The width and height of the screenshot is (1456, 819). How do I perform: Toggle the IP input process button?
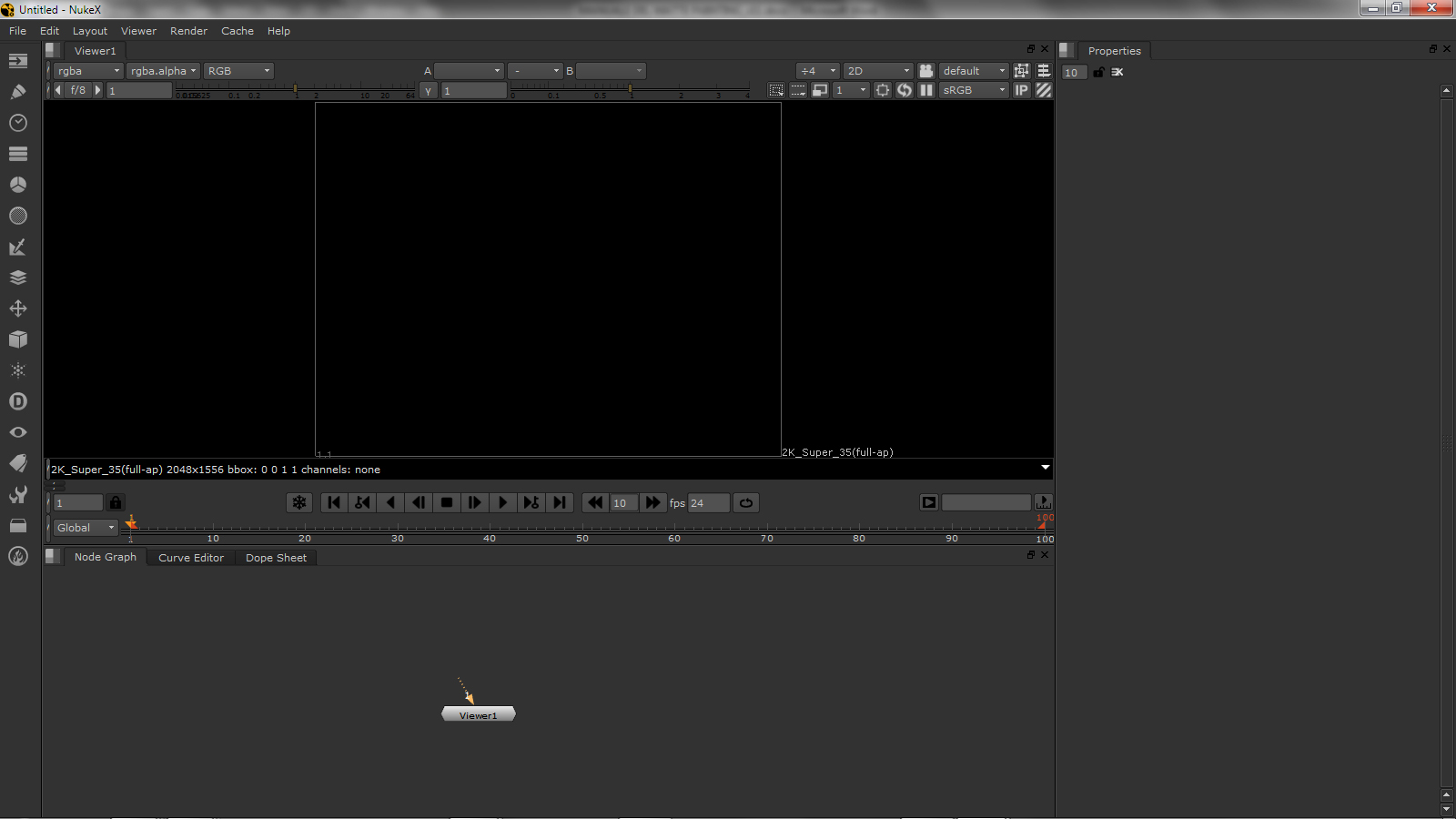[x=1022, y=90]
